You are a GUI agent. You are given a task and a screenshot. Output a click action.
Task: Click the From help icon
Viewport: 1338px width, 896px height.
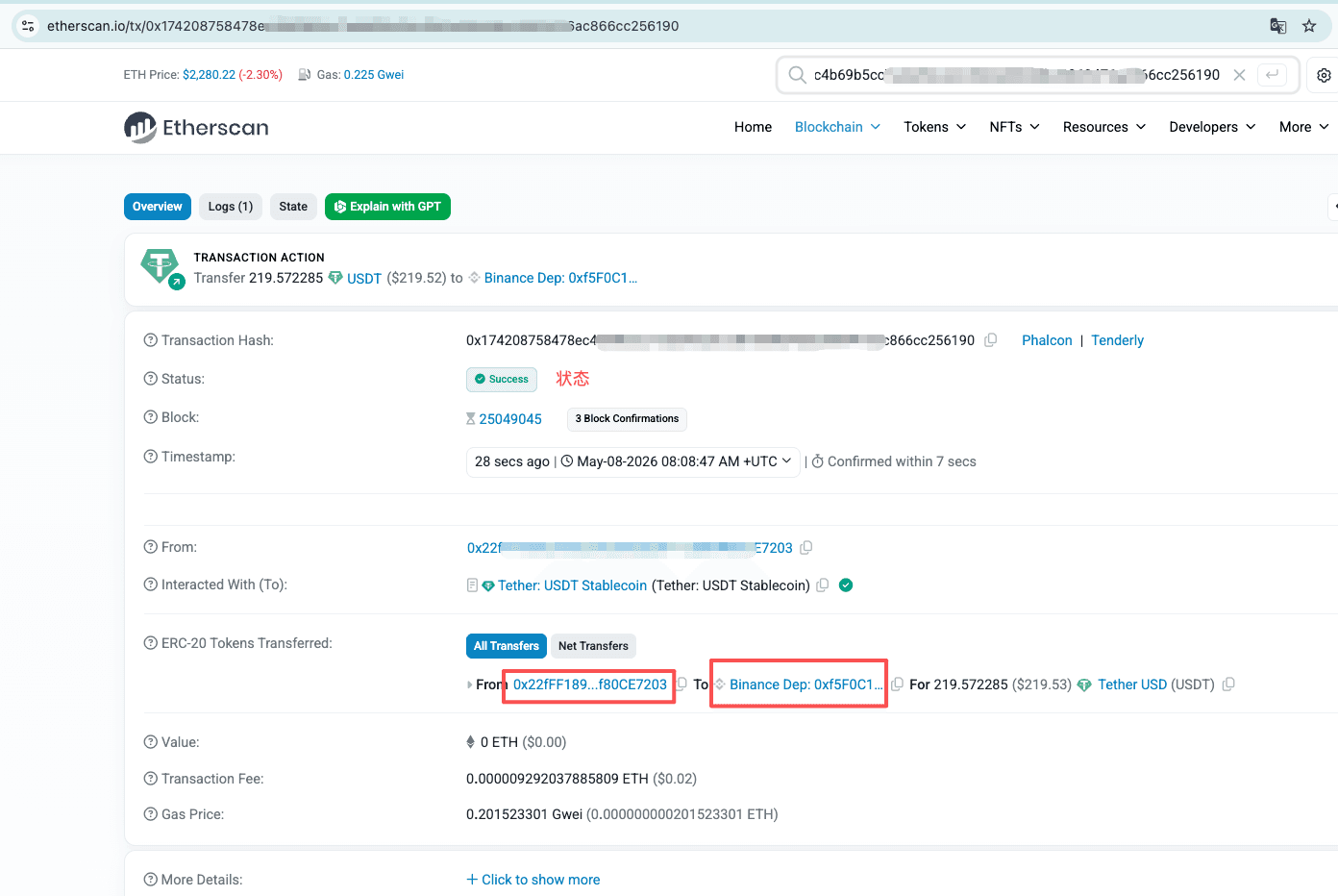pyautogui.click(x=151, y=547)
